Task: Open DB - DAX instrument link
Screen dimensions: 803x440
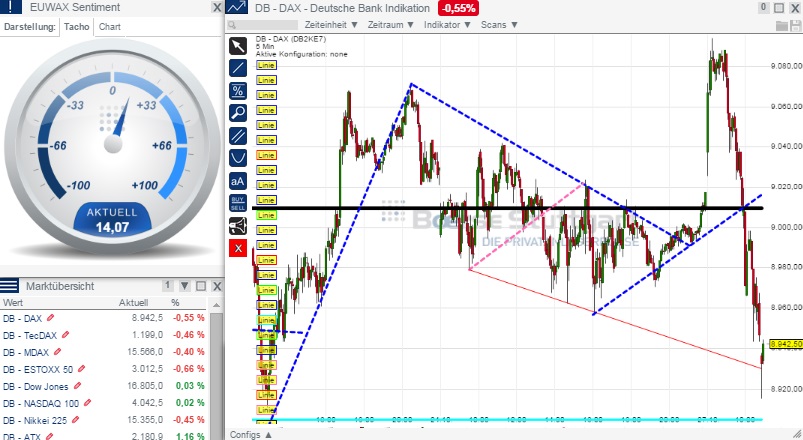Action: (x=23, y=318)
